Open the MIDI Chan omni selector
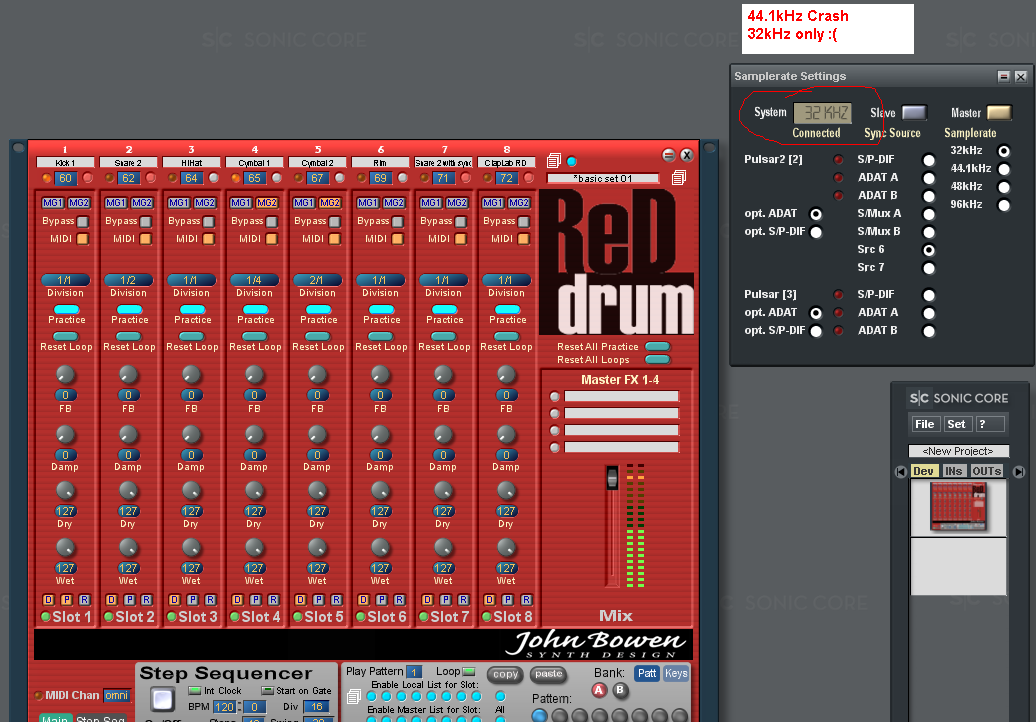Screen dimensions: 1036x722 116,696
